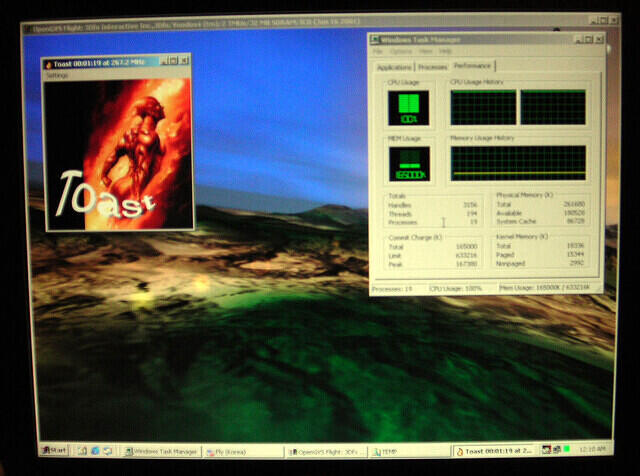The image size is (640, 476).
Task: Open the Settings menu in Toast
Action: [57, 76]
